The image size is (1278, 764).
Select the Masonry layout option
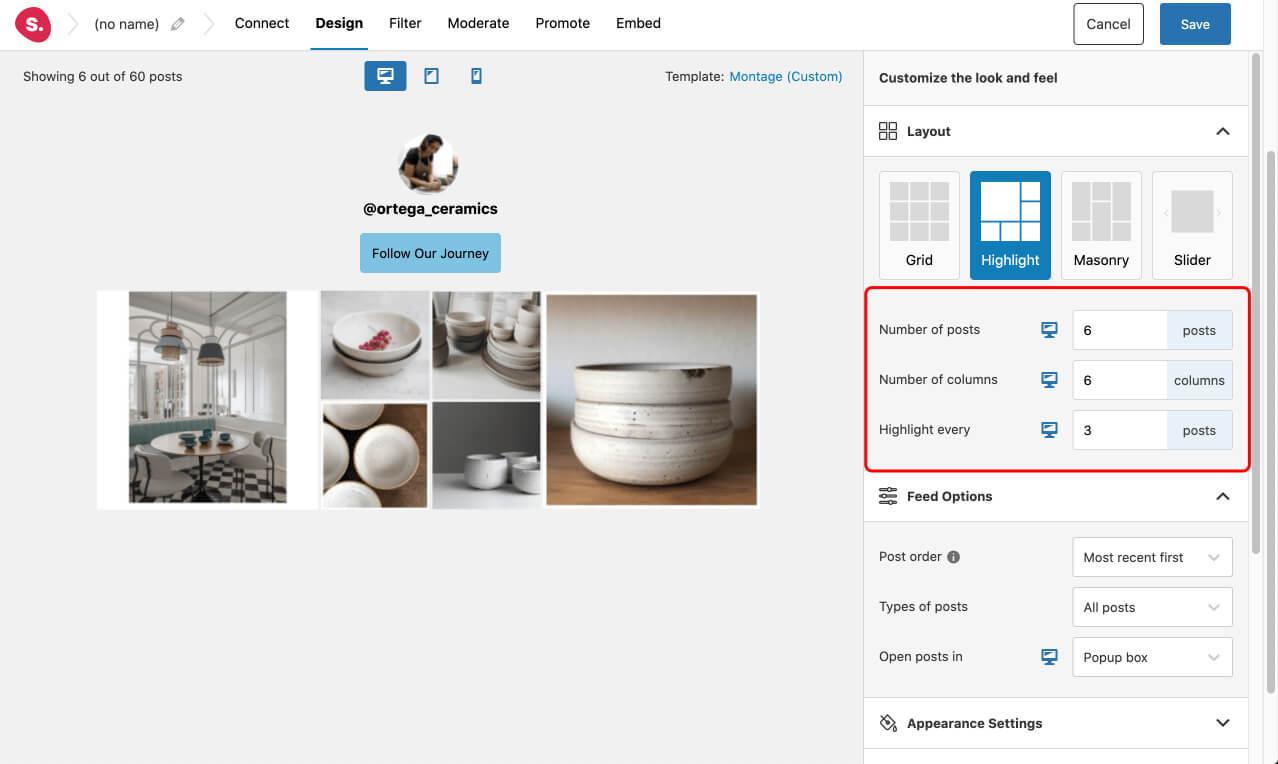tap(1101, 225)
